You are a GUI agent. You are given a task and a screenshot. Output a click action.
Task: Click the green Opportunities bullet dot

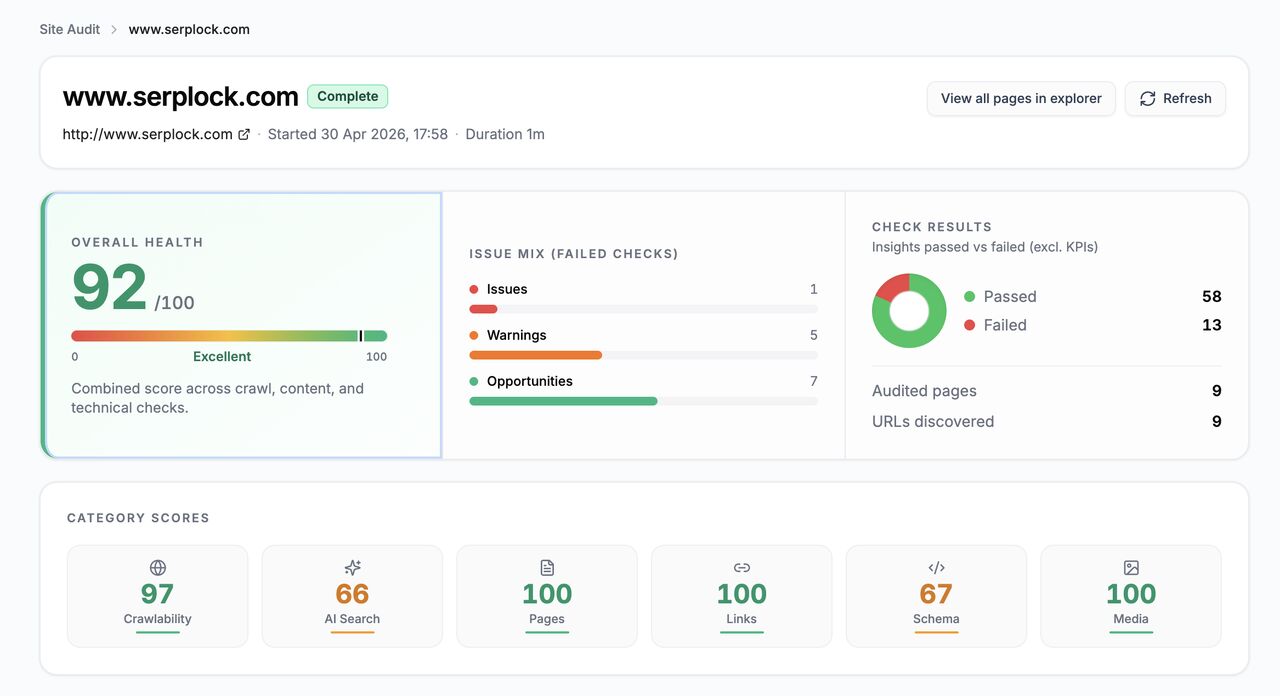pyautogui.click(x=474, y=381)
